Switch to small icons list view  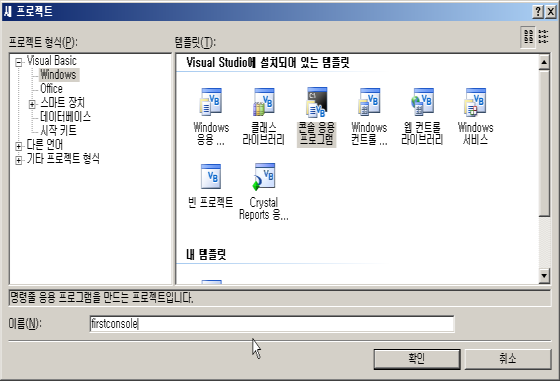[x=543, y=37]
